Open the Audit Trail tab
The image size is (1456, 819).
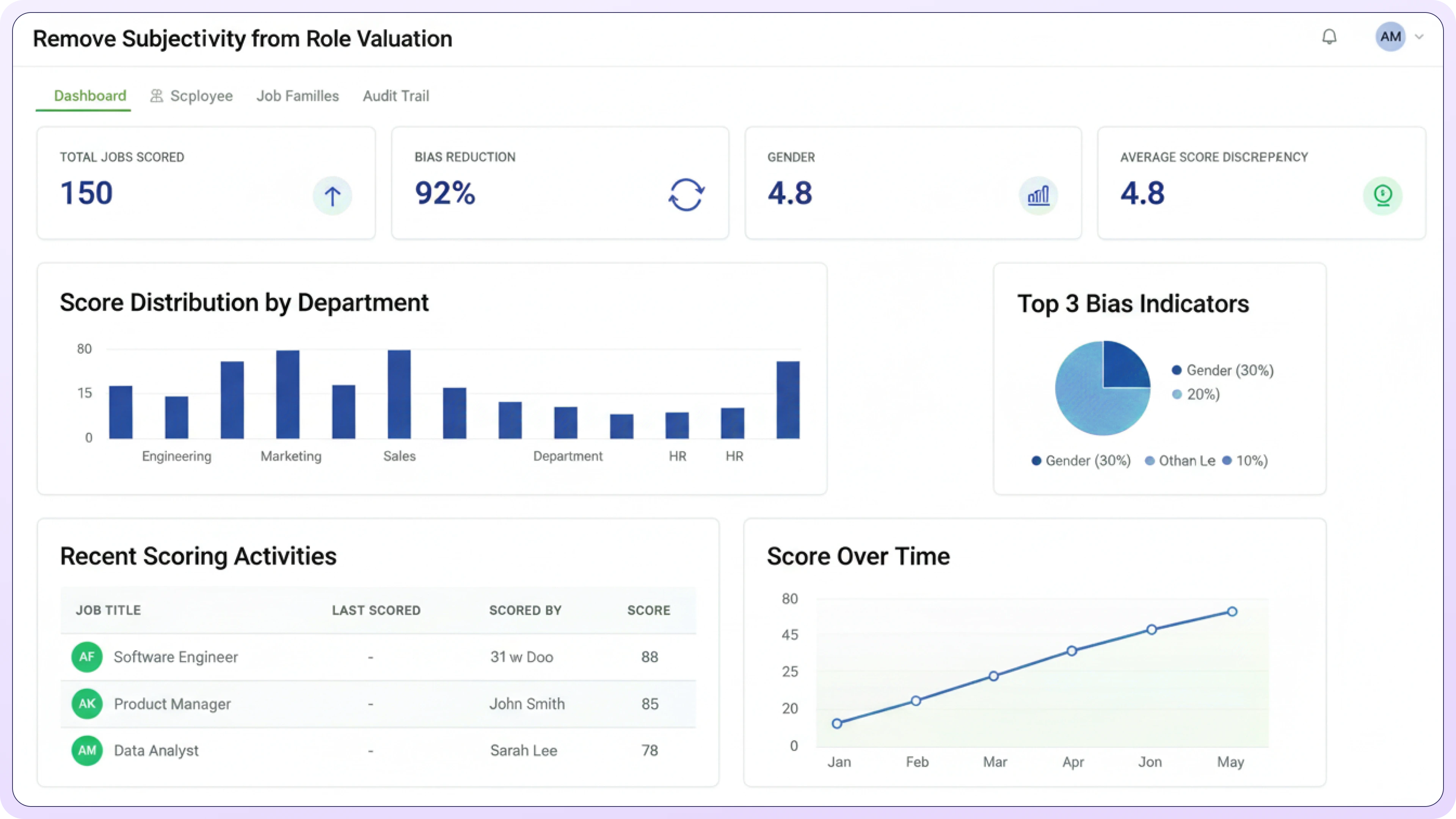point(395,96)
